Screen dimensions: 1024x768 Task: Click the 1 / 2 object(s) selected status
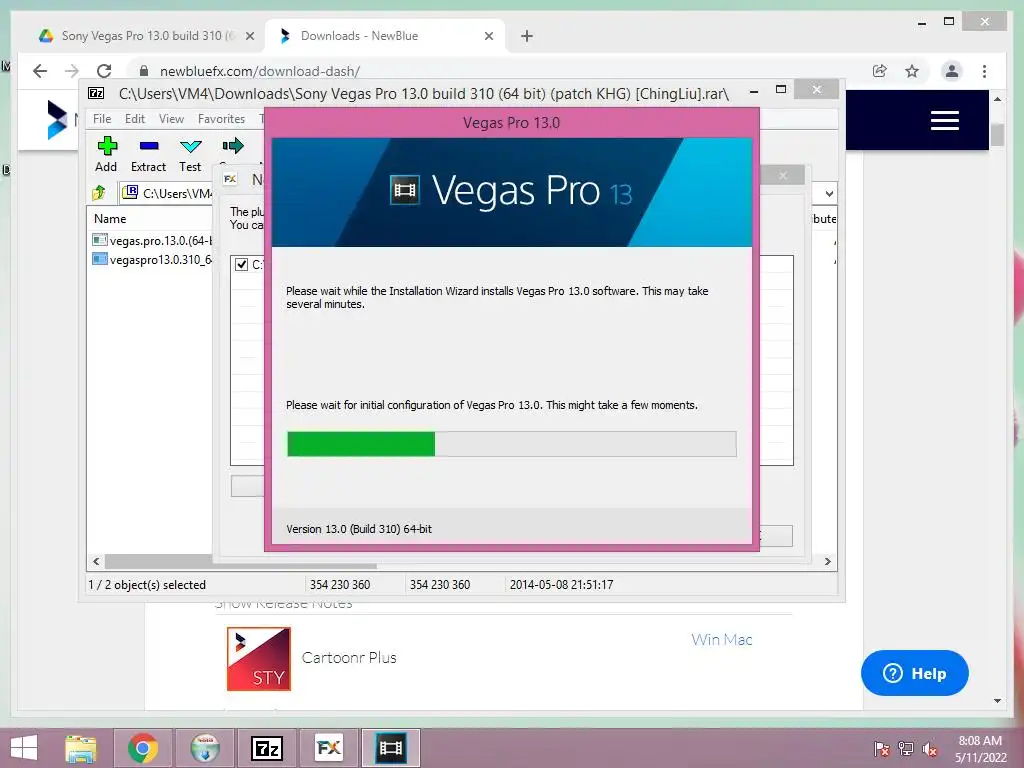147,584
